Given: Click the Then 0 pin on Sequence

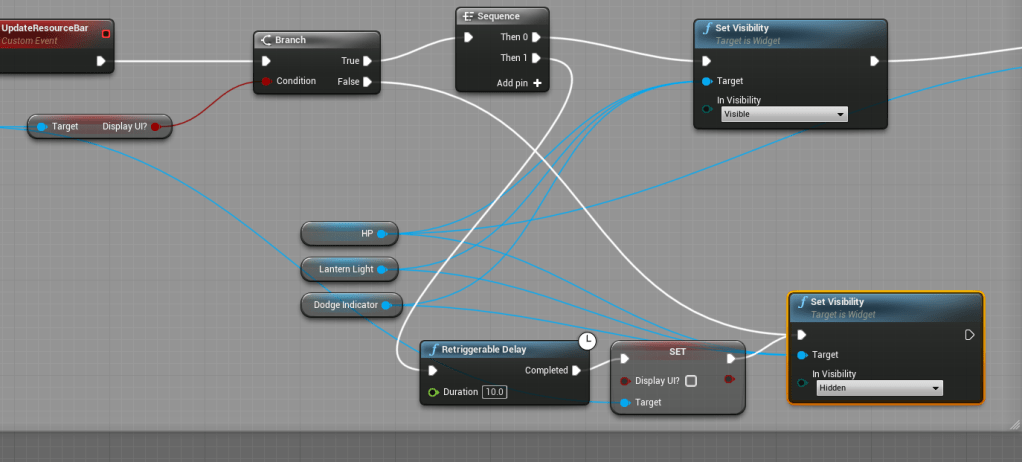Looking at the screenshot, I should click(x=537, y=38).
